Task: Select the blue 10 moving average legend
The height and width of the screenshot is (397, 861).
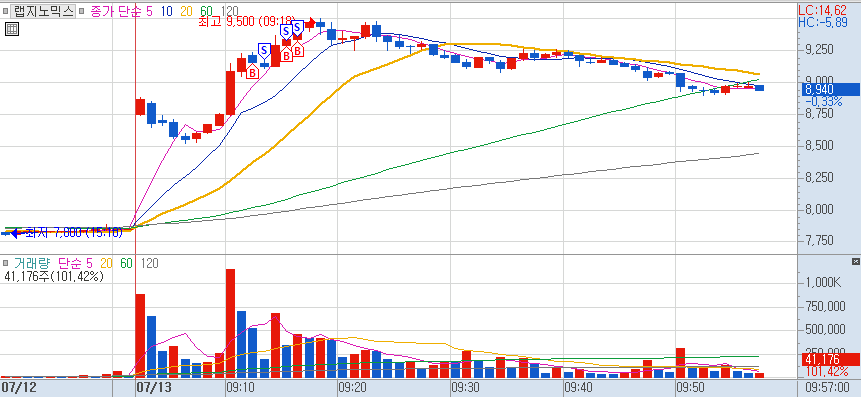Action: pos(168,11)
